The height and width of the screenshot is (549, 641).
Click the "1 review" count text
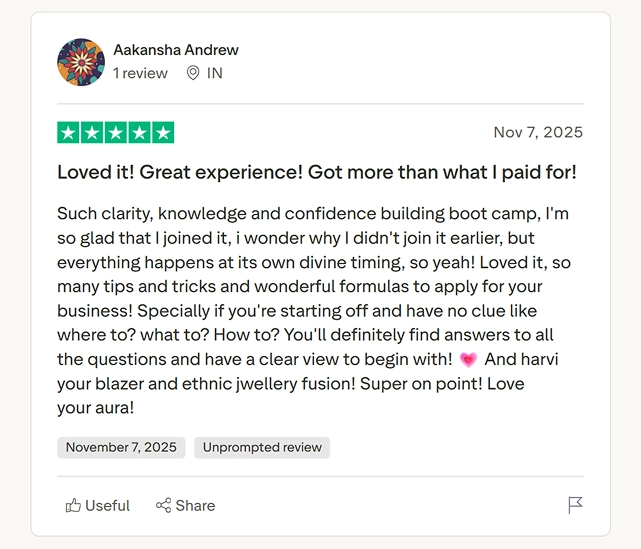click(x=140, y=73)
